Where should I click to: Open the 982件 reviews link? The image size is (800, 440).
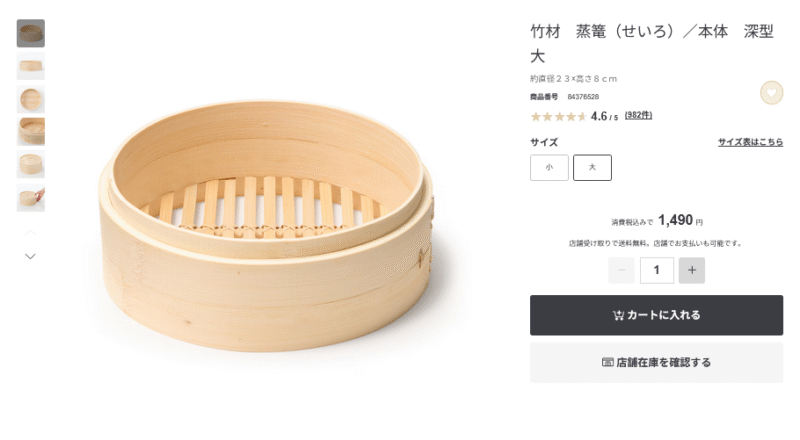(x=638, y=115)
